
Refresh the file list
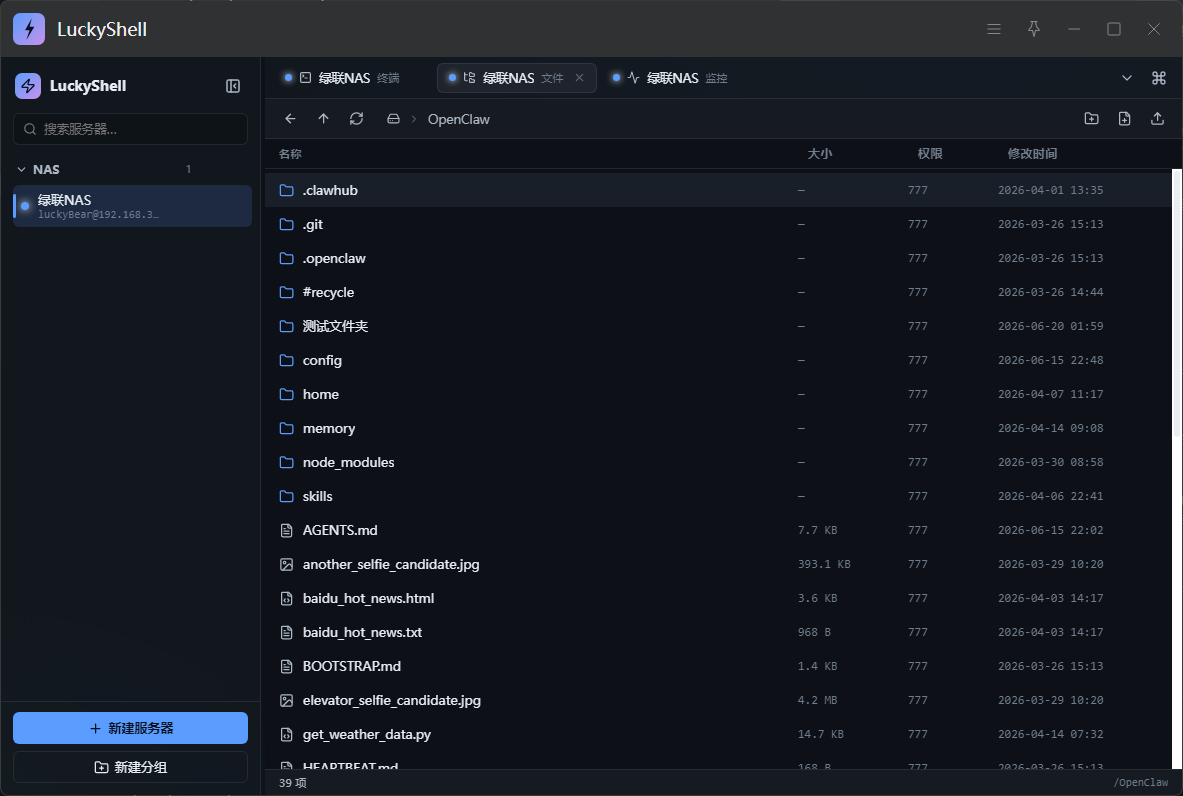[357, 118]
